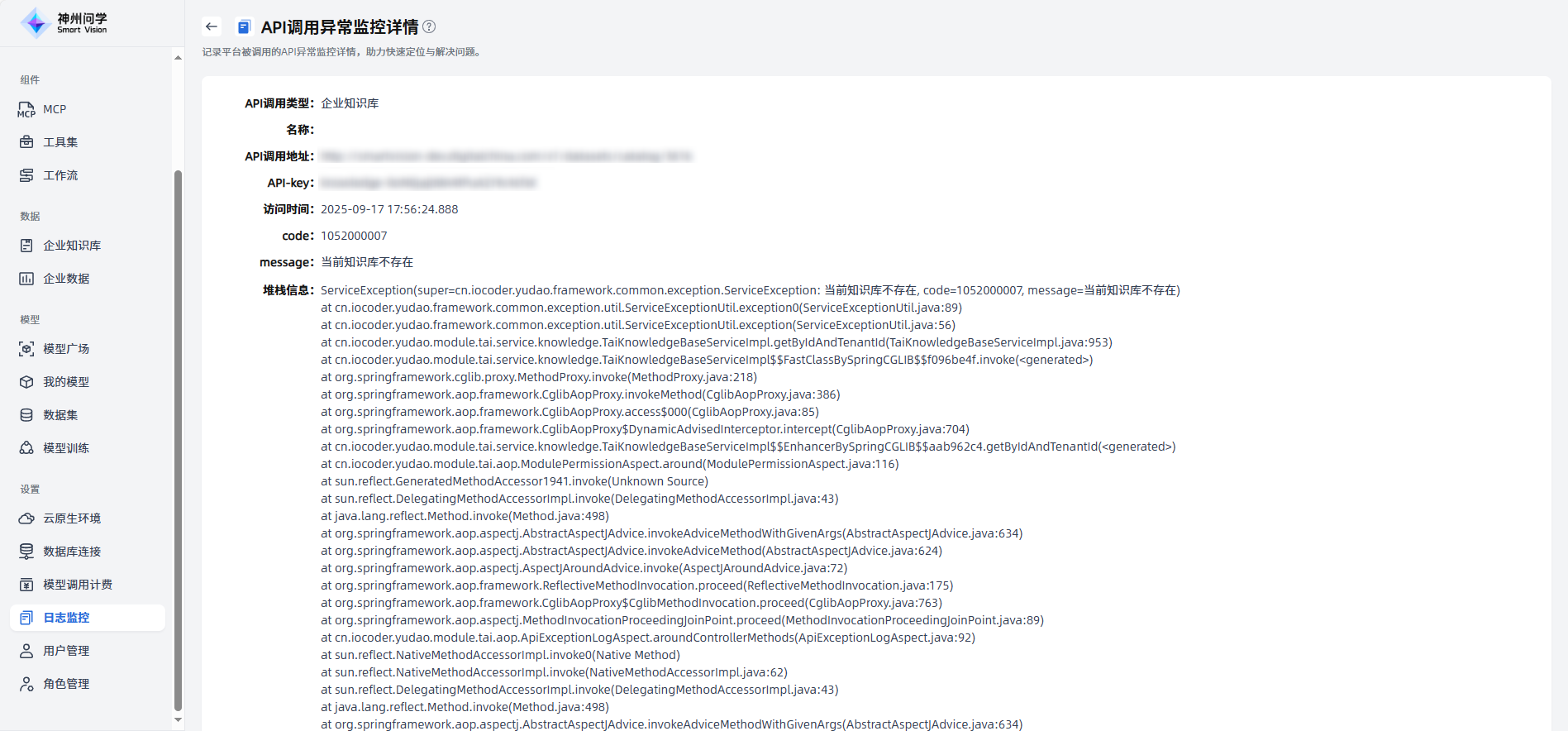The image size is (1568, 731).
Task: Open 用户管理 settings page
Action: click(66, 651)
